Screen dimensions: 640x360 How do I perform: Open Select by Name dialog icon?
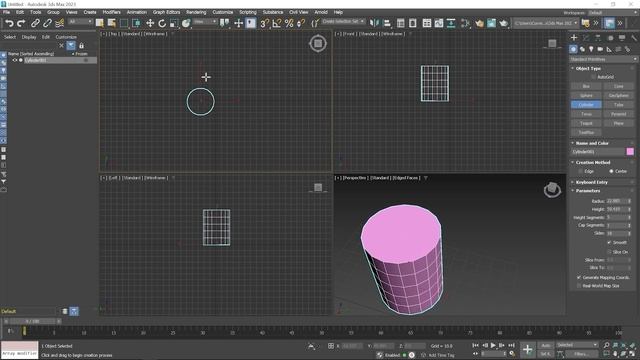pyautogui.click(x=111, y=23)
